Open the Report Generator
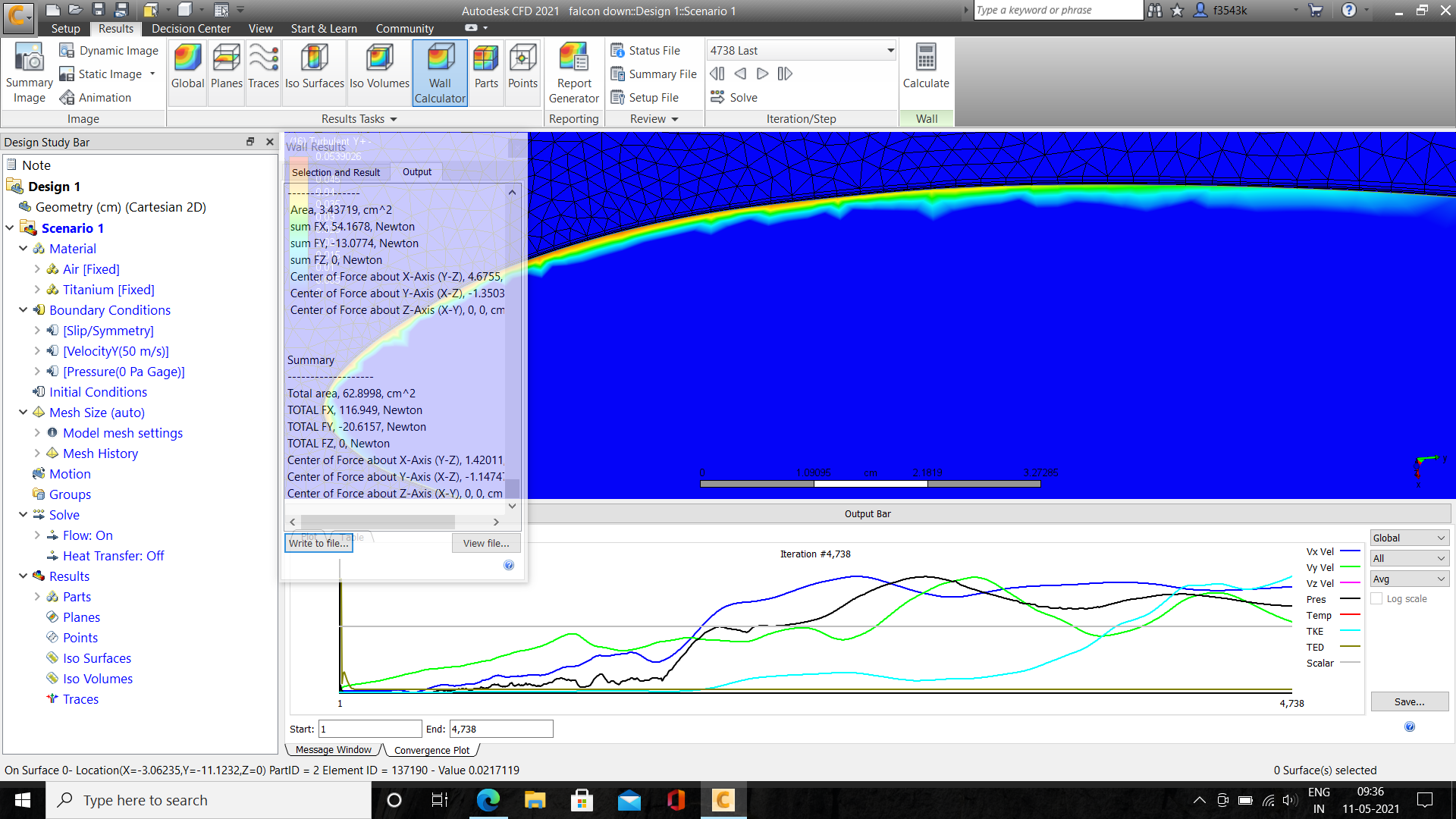This screenshot has width=1456, height=819. (x=574, y=72)
